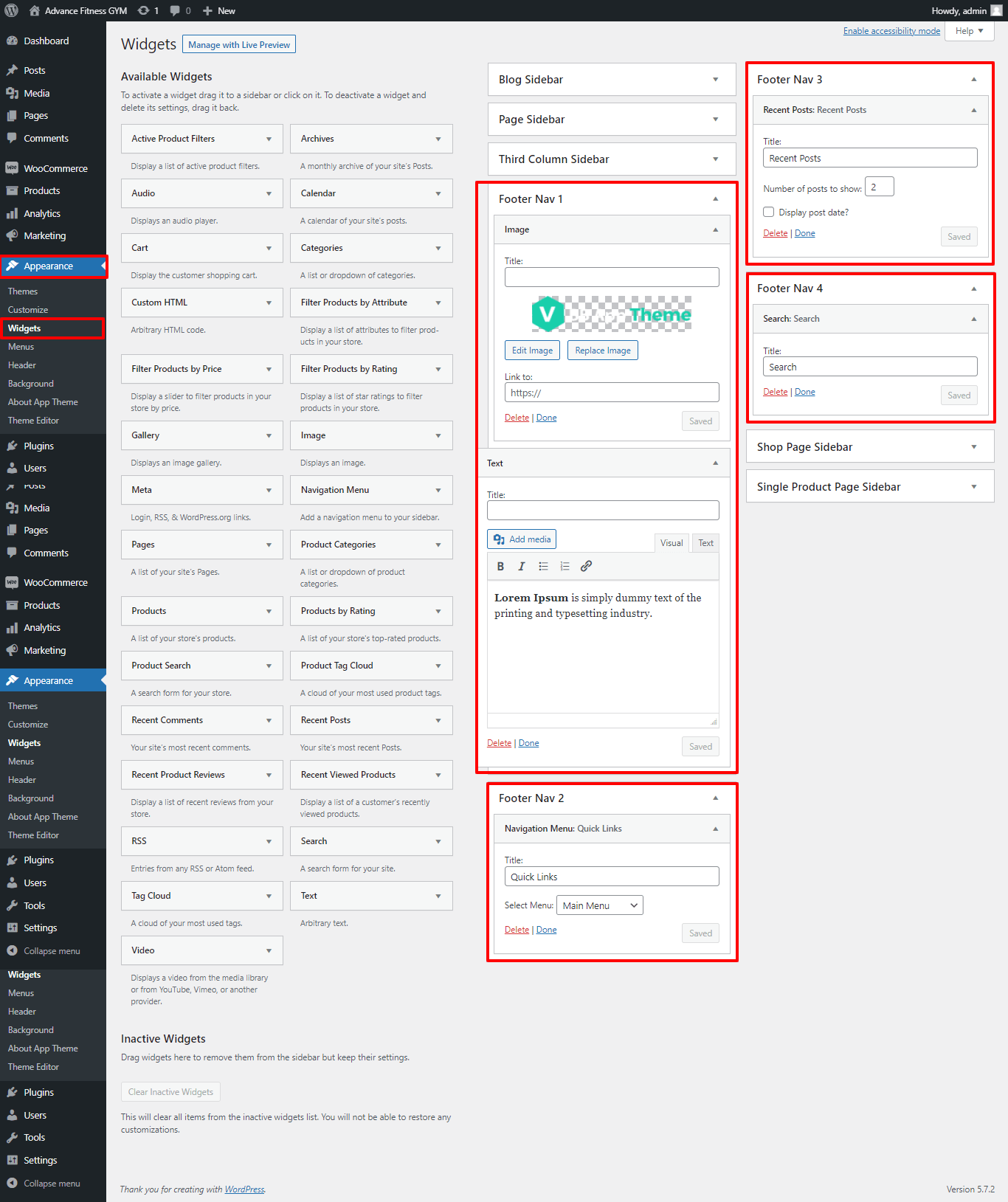Click Manage with Live Preview button
This screenshot has width=1008, height=1202.
[239, 45]
